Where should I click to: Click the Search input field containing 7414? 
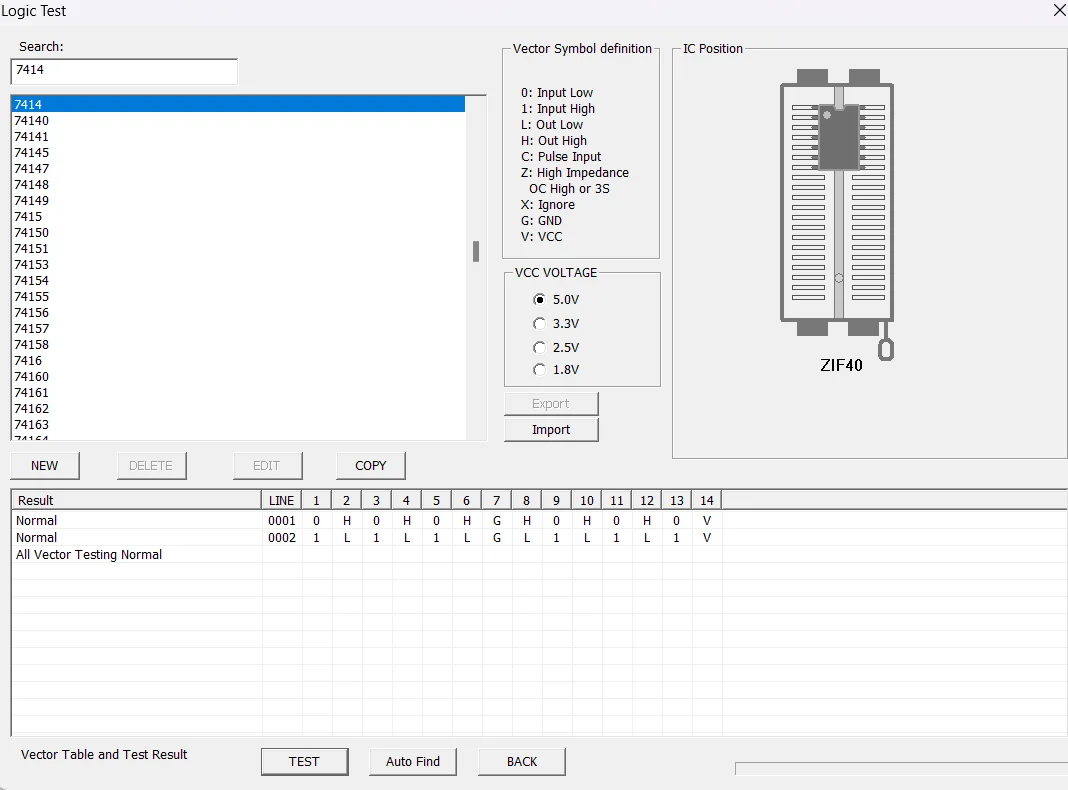[x=124, y=71]
